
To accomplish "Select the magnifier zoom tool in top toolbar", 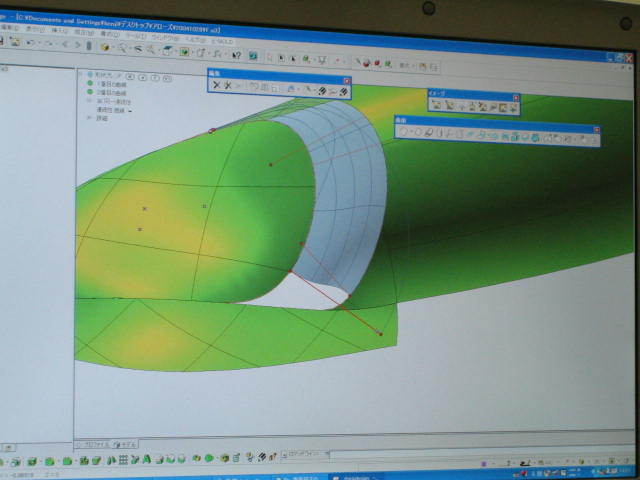I will click(122, 48).
